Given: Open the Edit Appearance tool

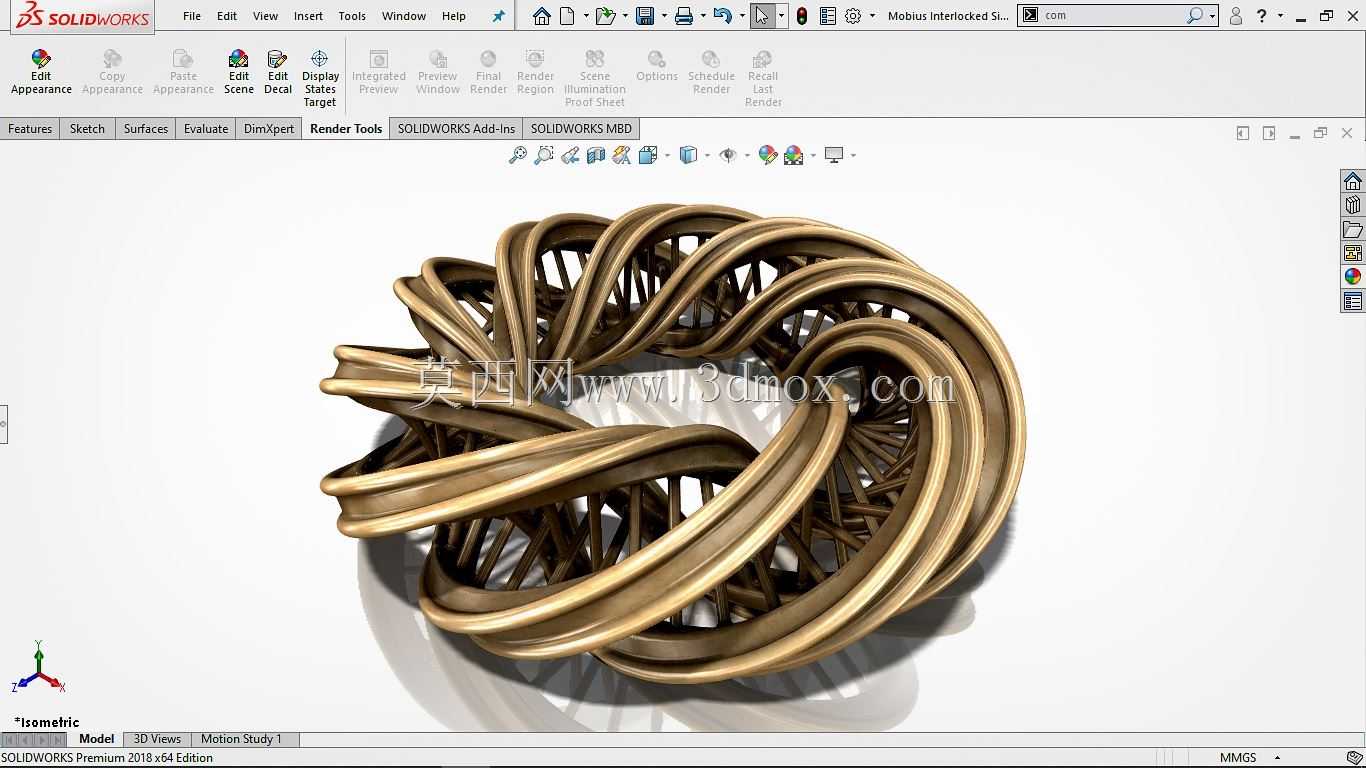Looking at the screenshot, I should 41,72.
